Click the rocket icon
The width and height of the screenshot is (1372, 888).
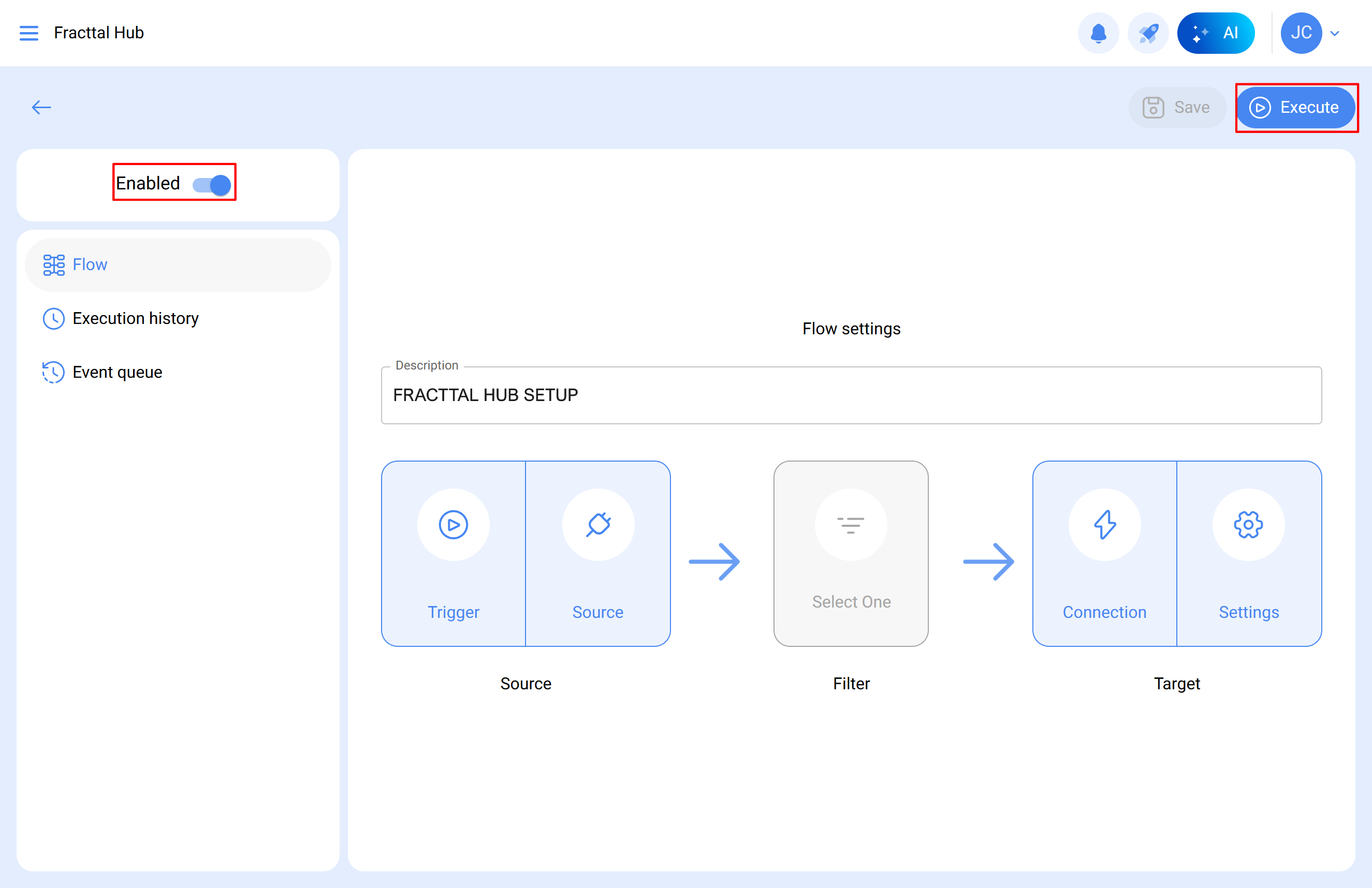coord(1148,33)
